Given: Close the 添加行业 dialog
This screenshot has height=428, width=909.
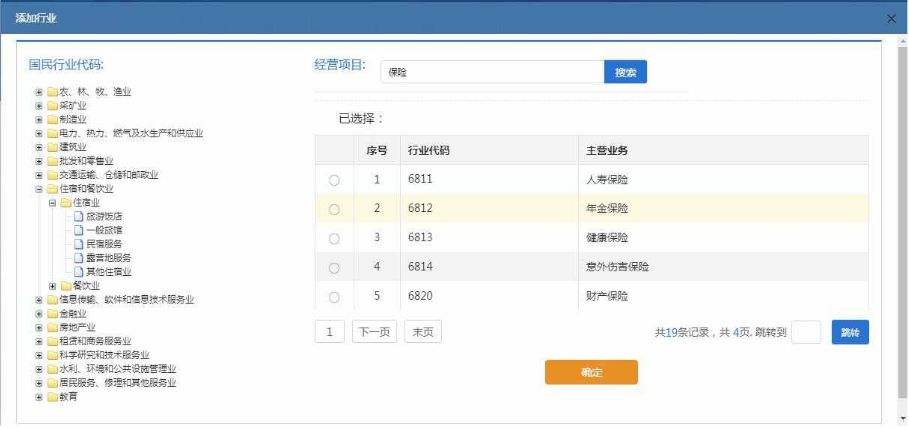Looking at the screenshot, I should 892,19.
